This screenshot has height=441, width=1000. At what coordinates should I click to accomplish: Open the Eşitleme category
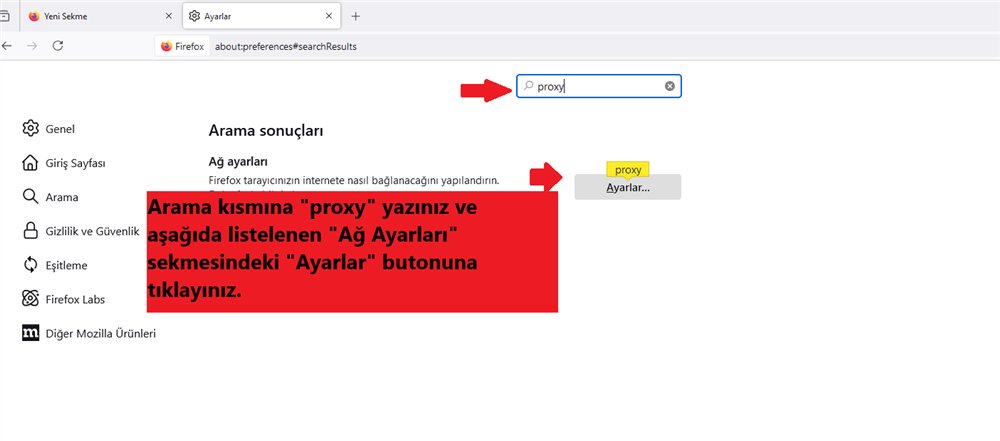pyautogui.click(x=55, y=265)
